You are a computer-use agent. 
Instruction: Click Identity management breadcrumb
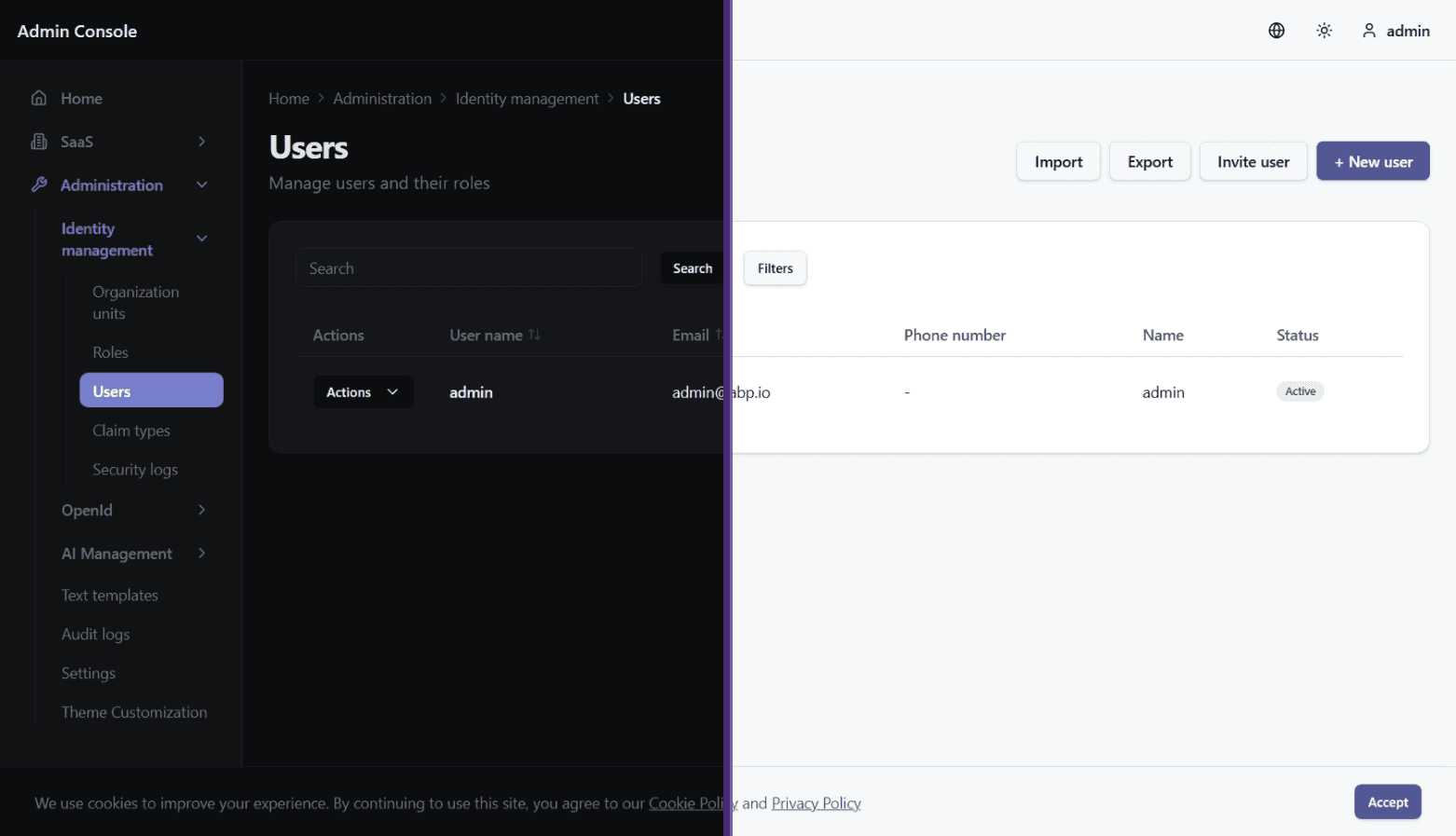(x=528, y=99)
